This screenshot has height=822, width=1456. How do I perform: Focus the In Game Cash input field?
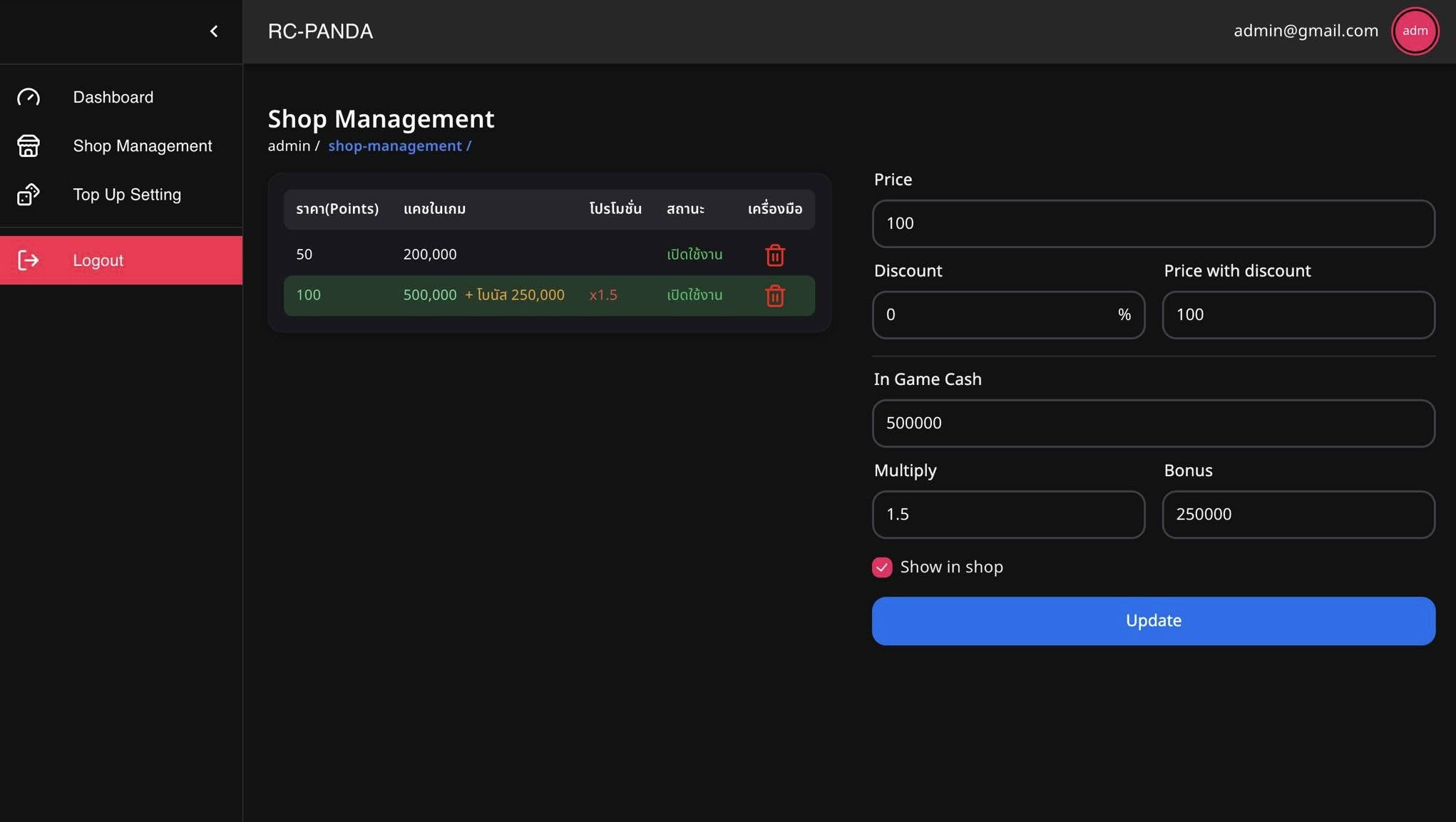click(x=1153, y=423)
